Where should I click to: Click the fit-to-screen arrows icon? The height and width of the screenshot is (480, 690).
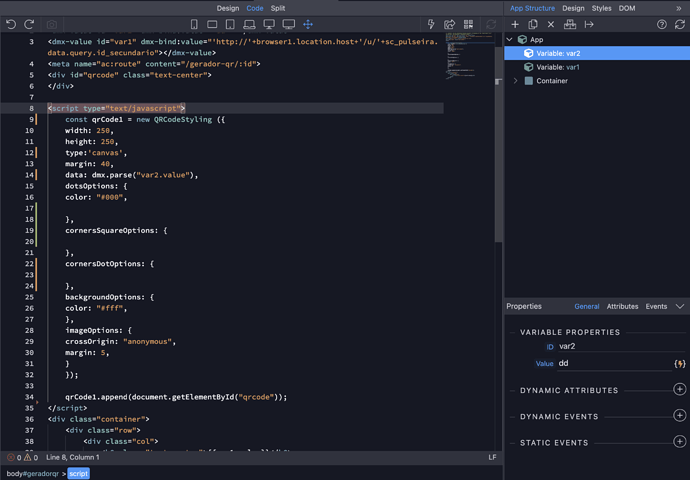point(308,24)
